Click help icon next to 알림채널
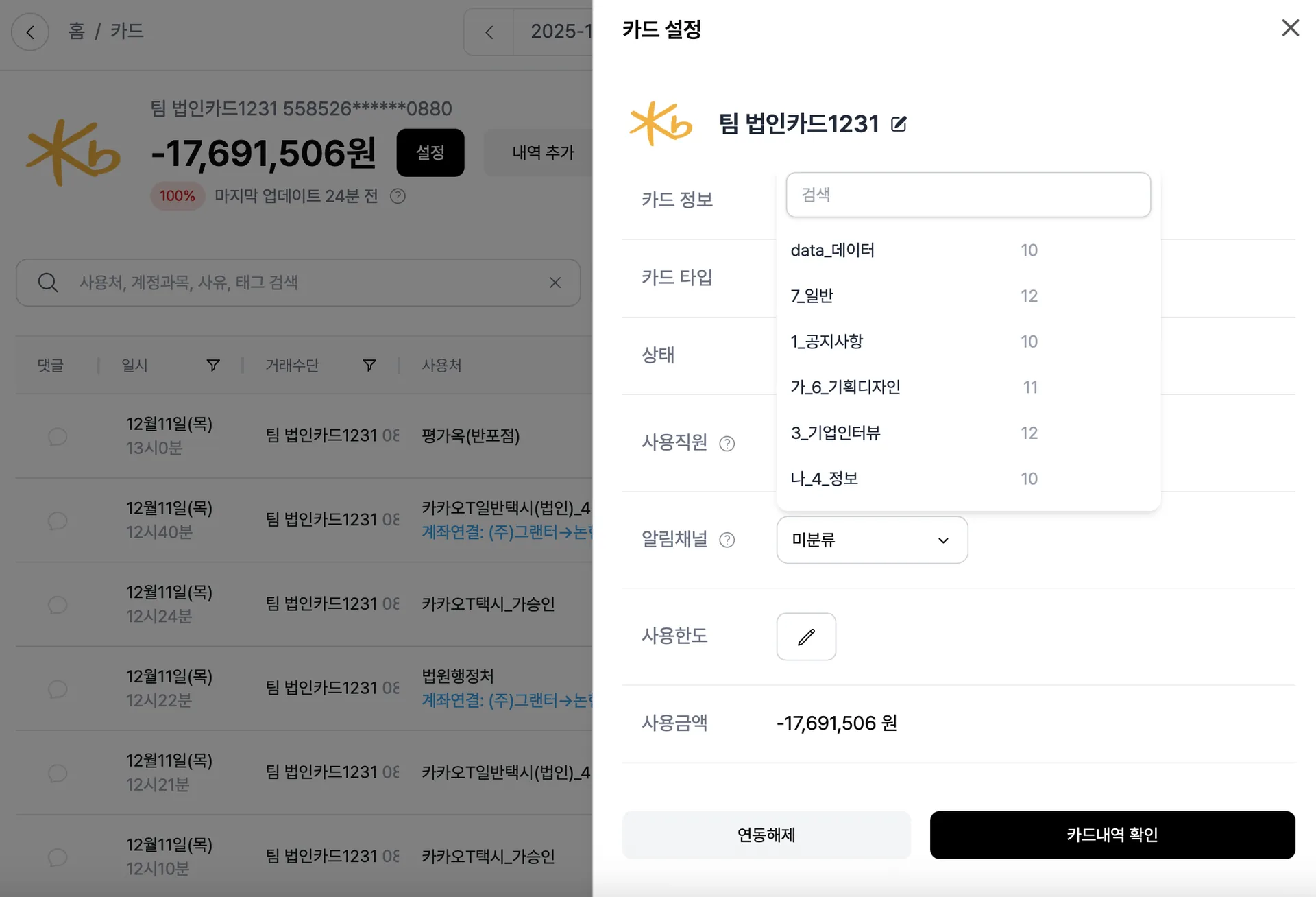1316x897 pixels. [727, 540]
